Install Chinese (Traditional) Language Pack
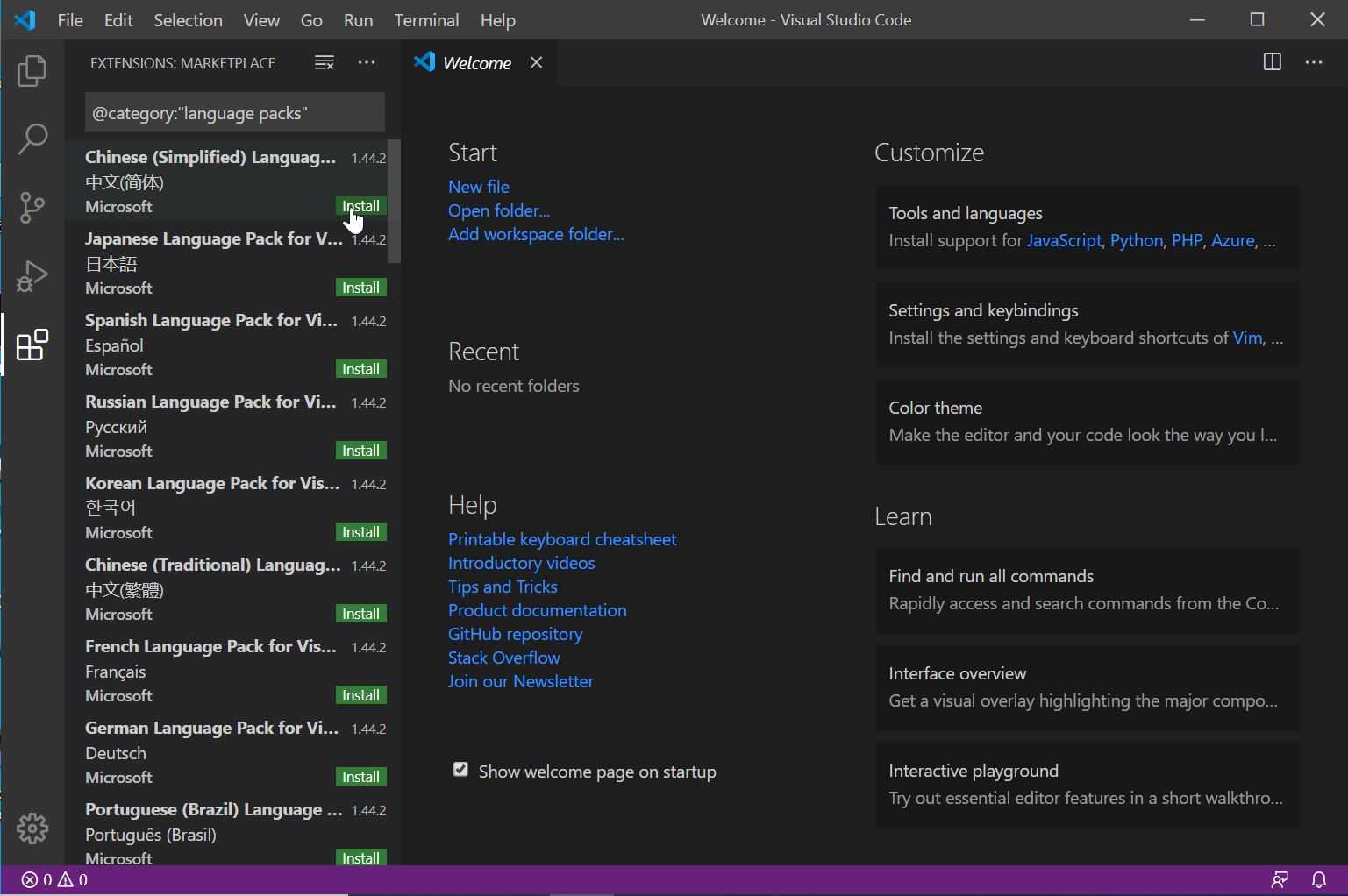The height and width of the screenshot is (896, 1348). (x=360, y=614)
